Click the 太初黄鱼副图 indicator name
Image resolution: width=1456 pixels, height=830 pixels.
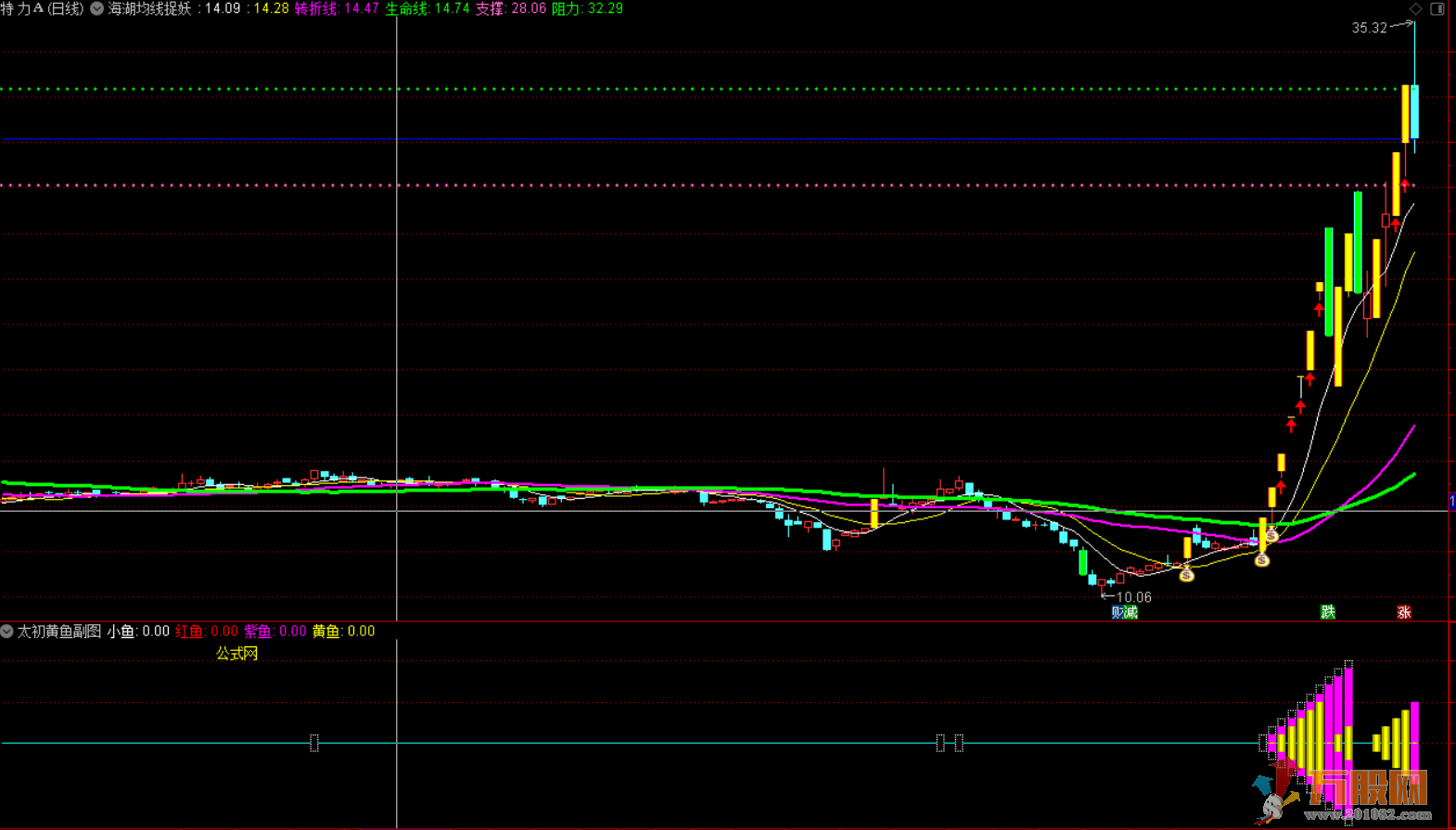click(59, 631)
